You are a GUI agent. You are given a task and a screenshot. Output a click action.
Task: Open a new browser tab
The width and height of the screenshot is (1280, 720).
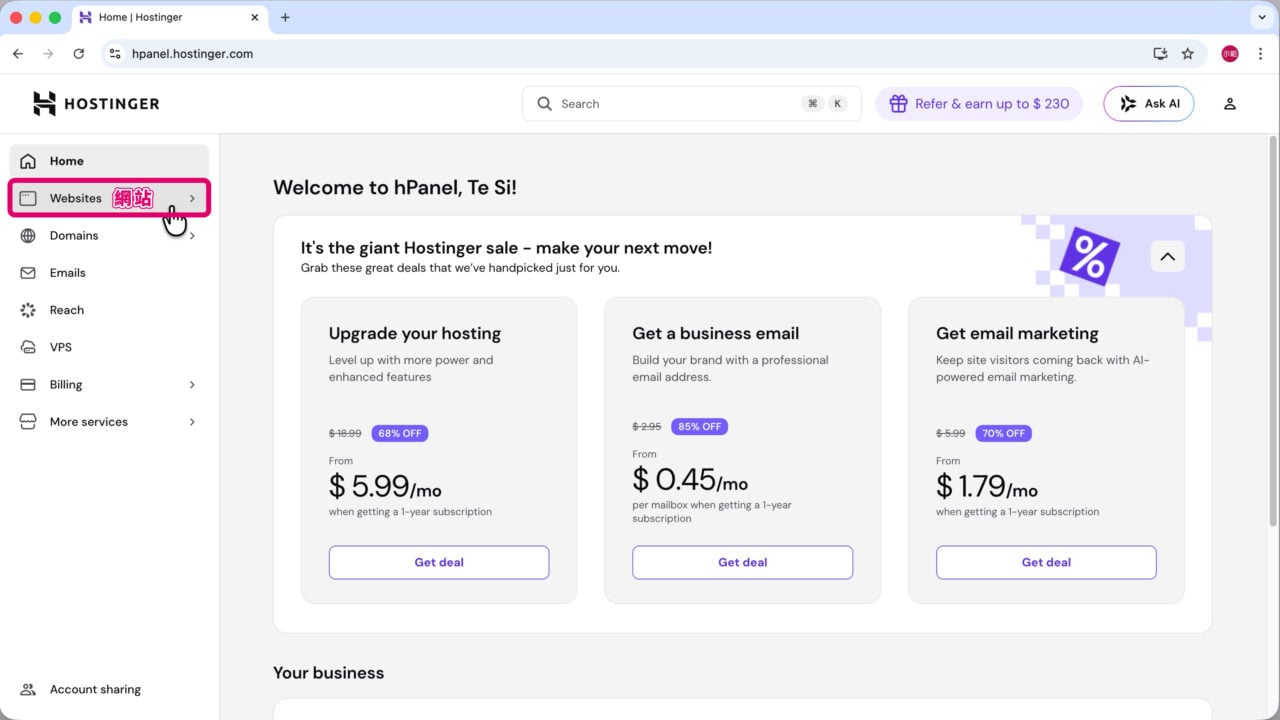pyautogui.click(x=285, y=17)
